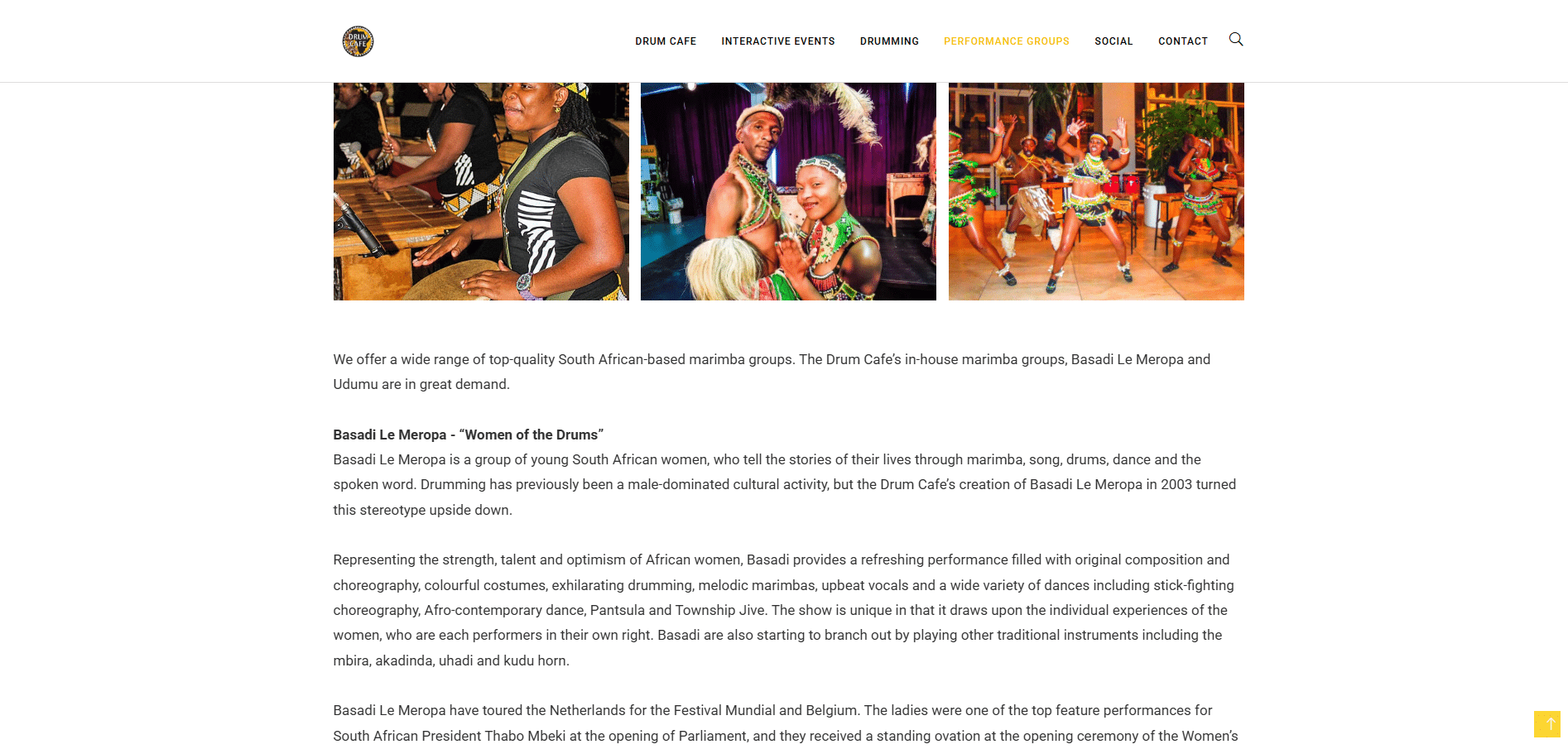Click the yellow back-to-top arrow button
1568x754 pixels.
[1546, 724]
